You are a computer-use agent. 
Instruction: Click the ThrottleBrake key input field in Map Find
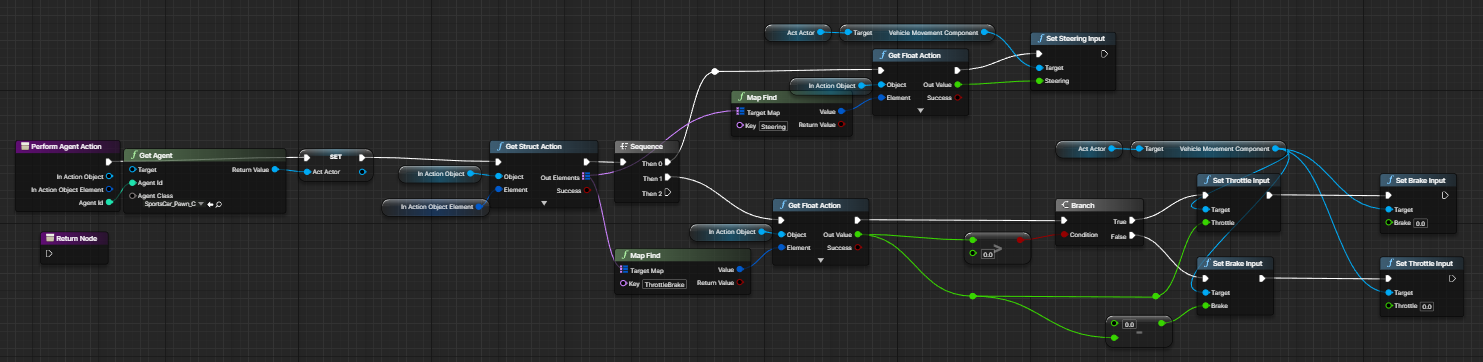tap(665, 285)
